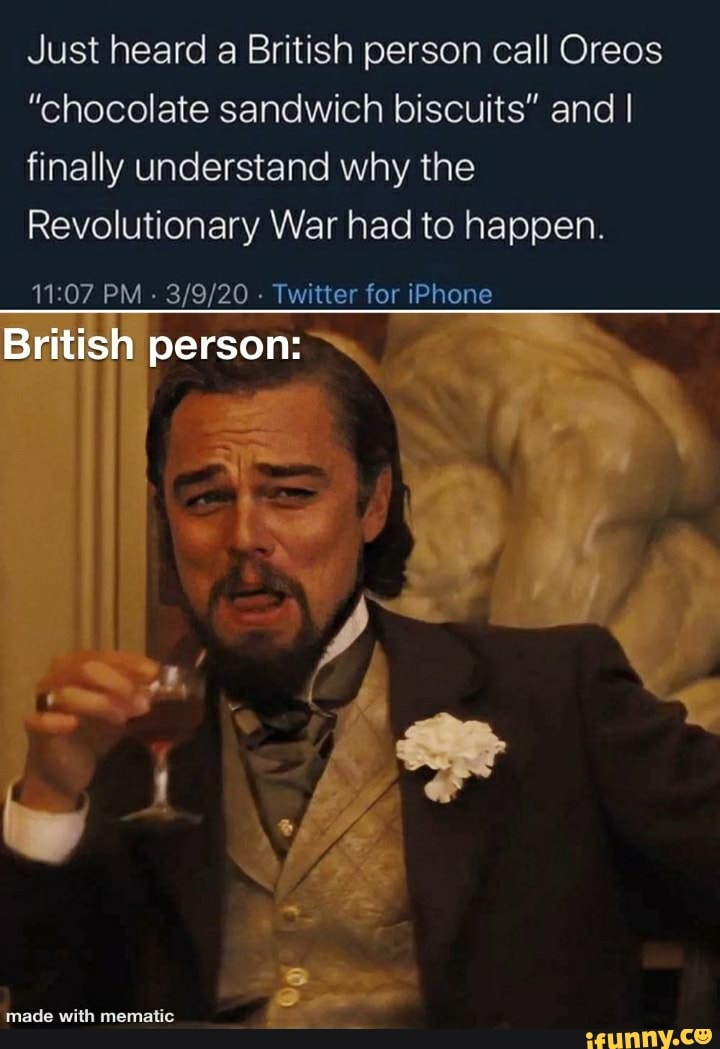Click the 11:07 PM tweet timestamp

(x=87, y=294)
